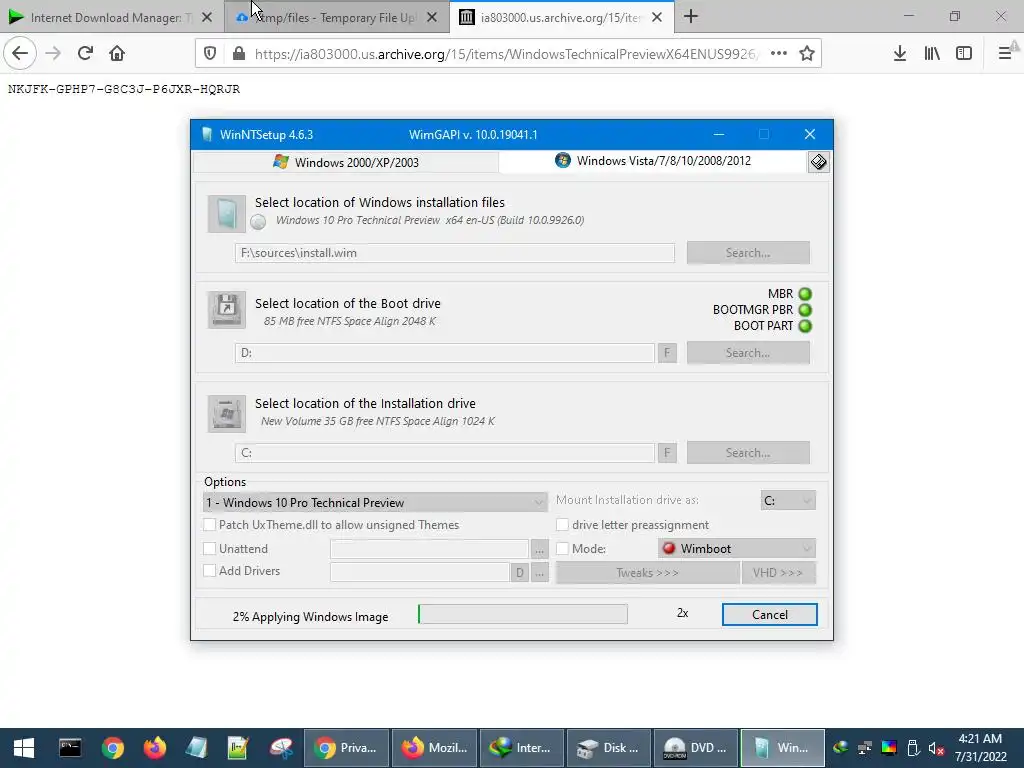1024x768 pixels.
Task: Open page actions three-dots menu
Action: pos(778,54)
